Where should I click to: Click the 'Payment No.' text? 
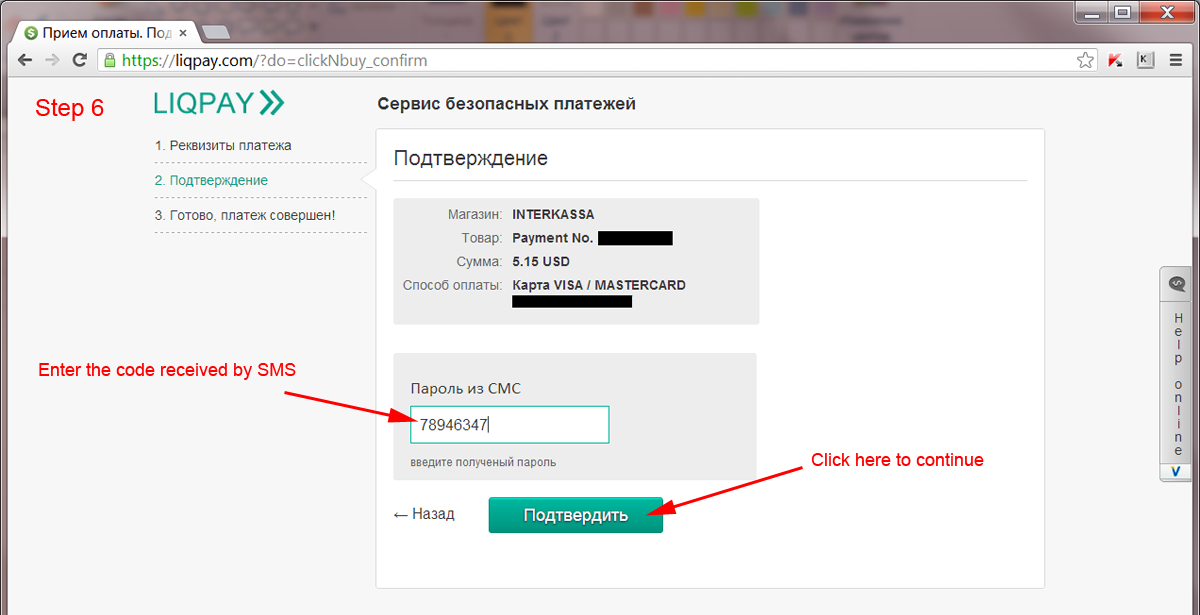(553, 238)
